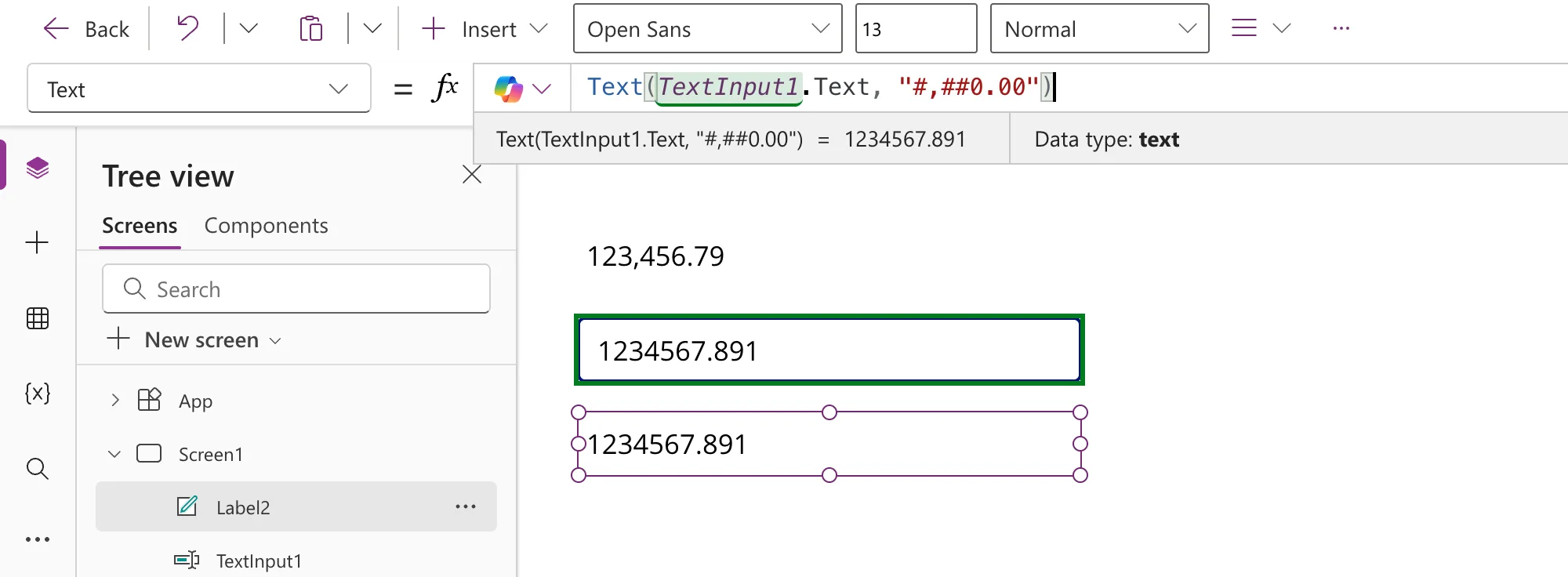The width and height of the screenshot is (1568, 577).
Task: Expand the paste options dropdown arrow
Action: click(x=372, y=29)
